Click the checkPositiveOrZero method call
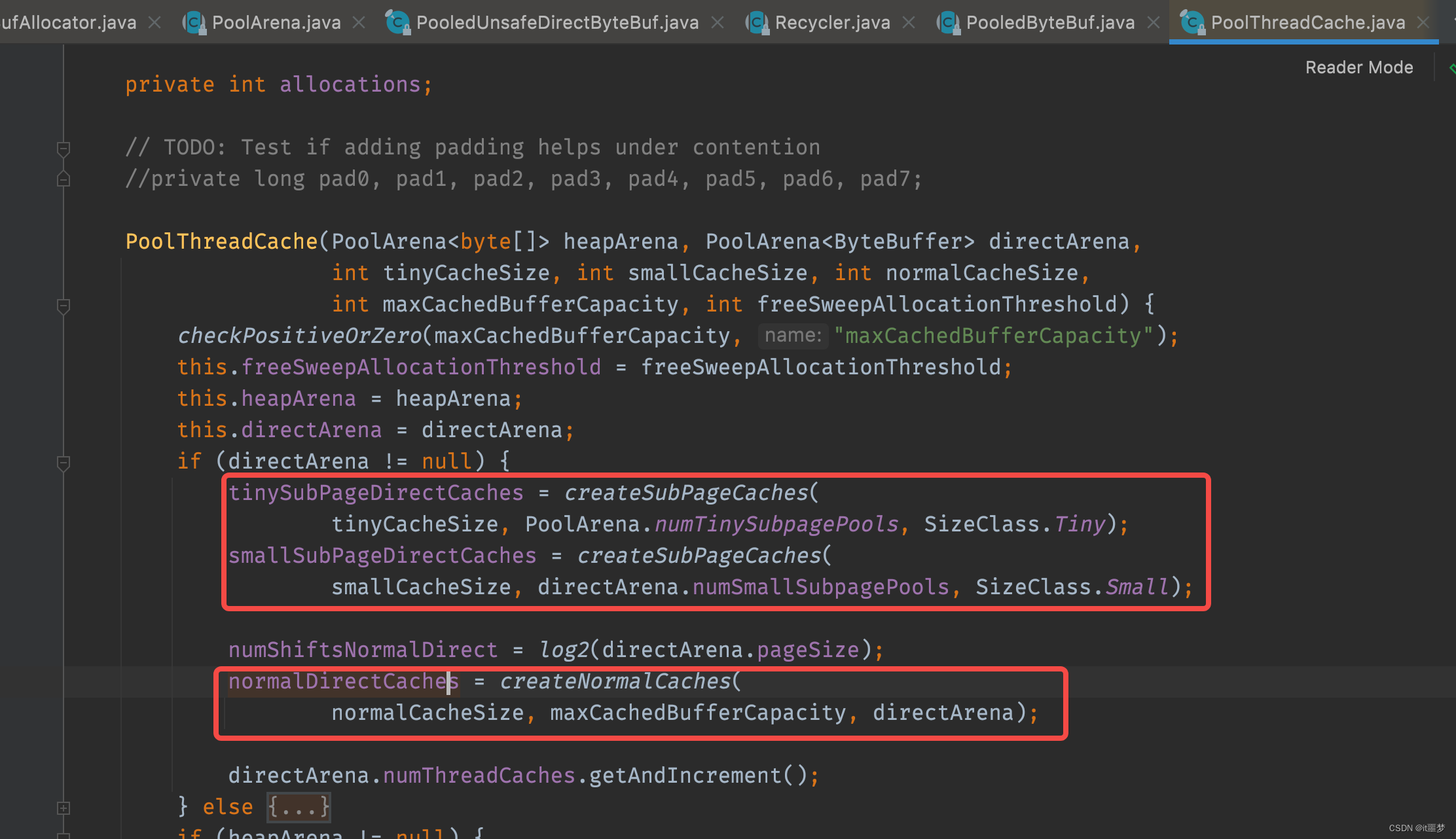 tap(300, 336)
